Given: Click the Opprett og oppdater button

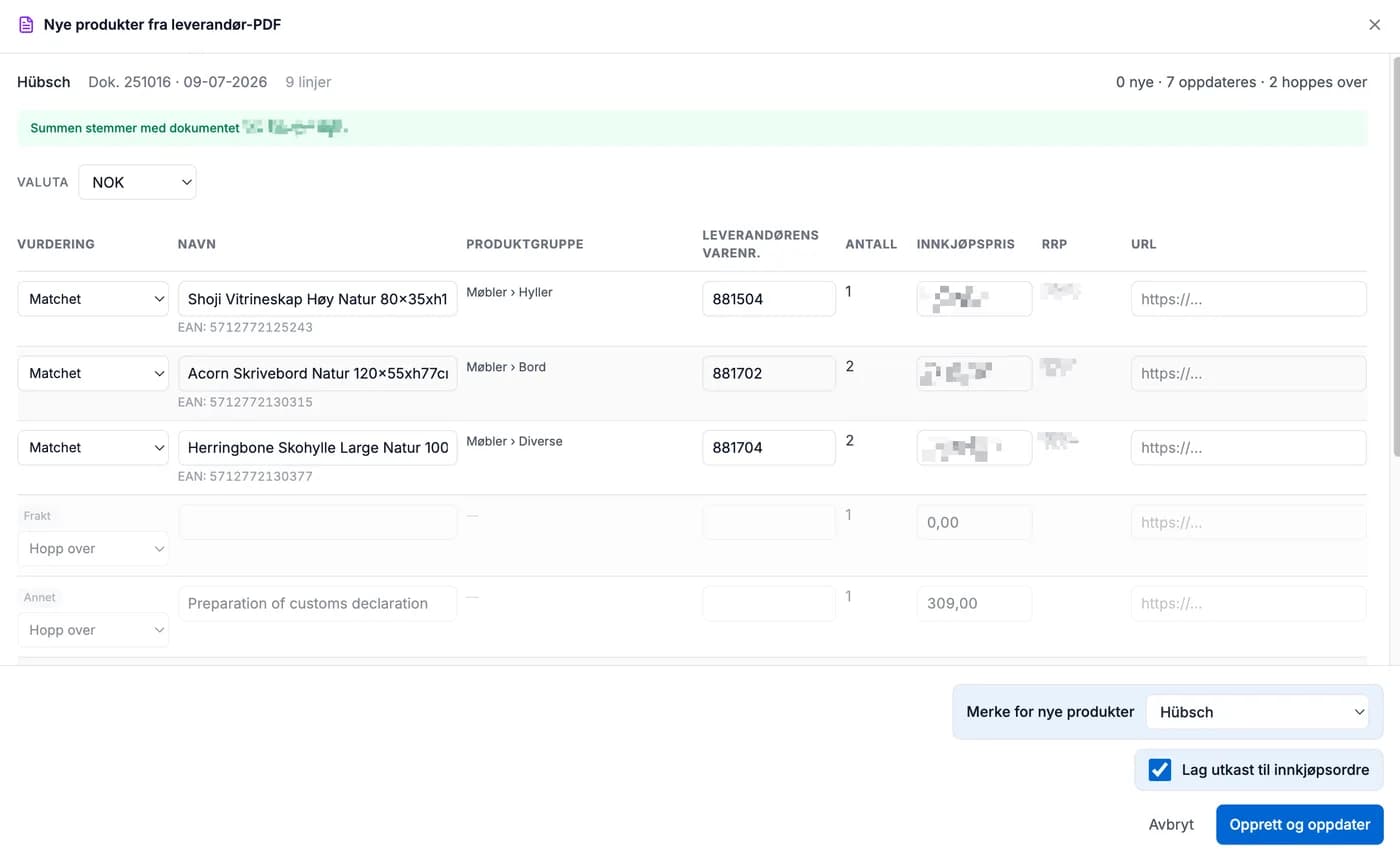Looking at the screenshot, I should pos(1300,825).
